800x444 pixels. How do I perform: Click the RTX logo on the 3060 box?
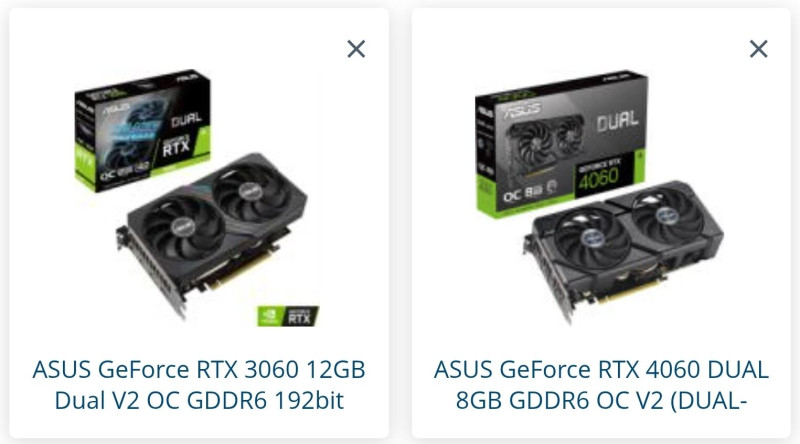[x=176, y=147]
